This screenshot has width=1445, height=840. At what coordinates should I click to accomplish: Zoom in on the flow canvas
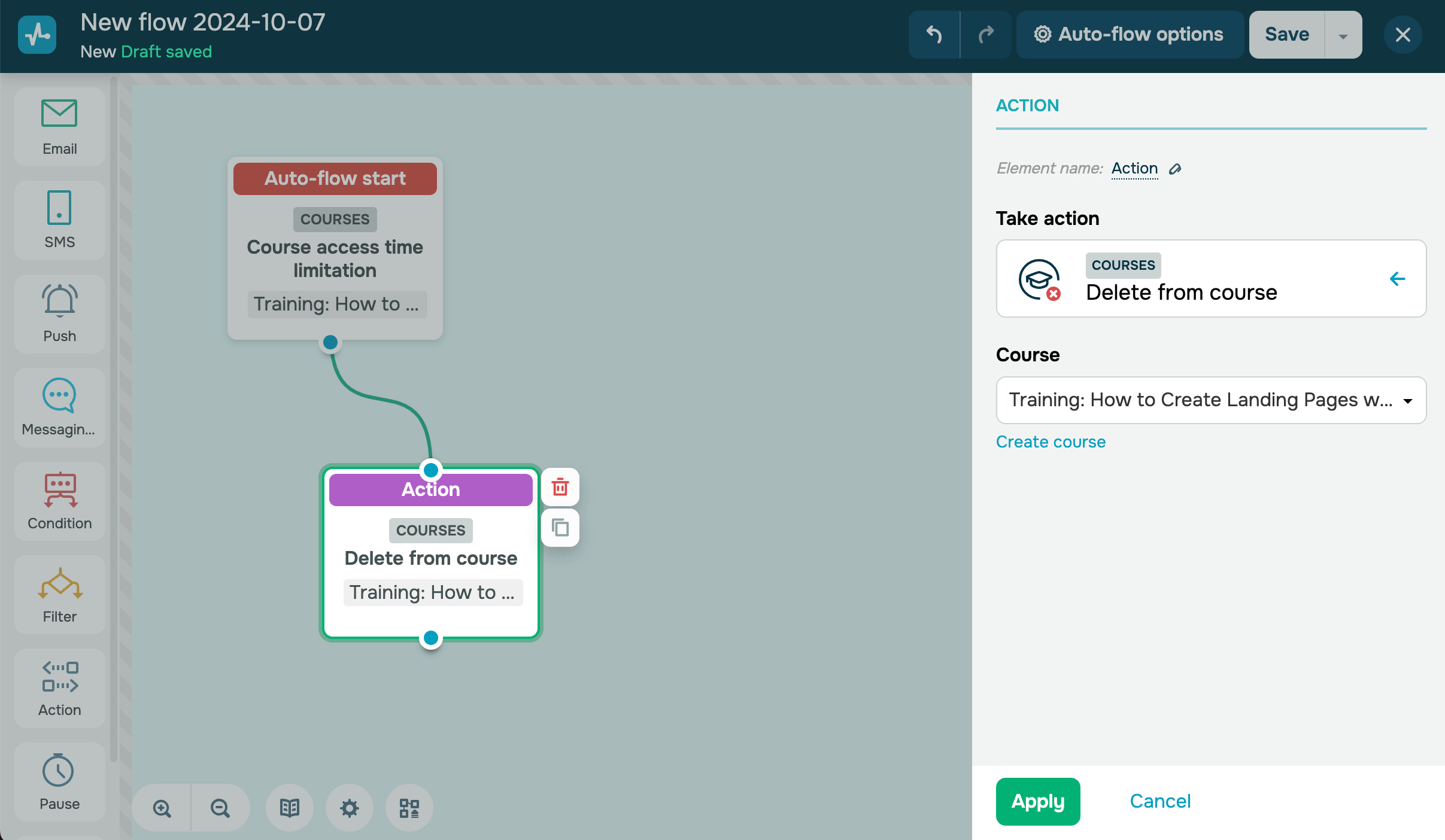click(x=162, y=808)
